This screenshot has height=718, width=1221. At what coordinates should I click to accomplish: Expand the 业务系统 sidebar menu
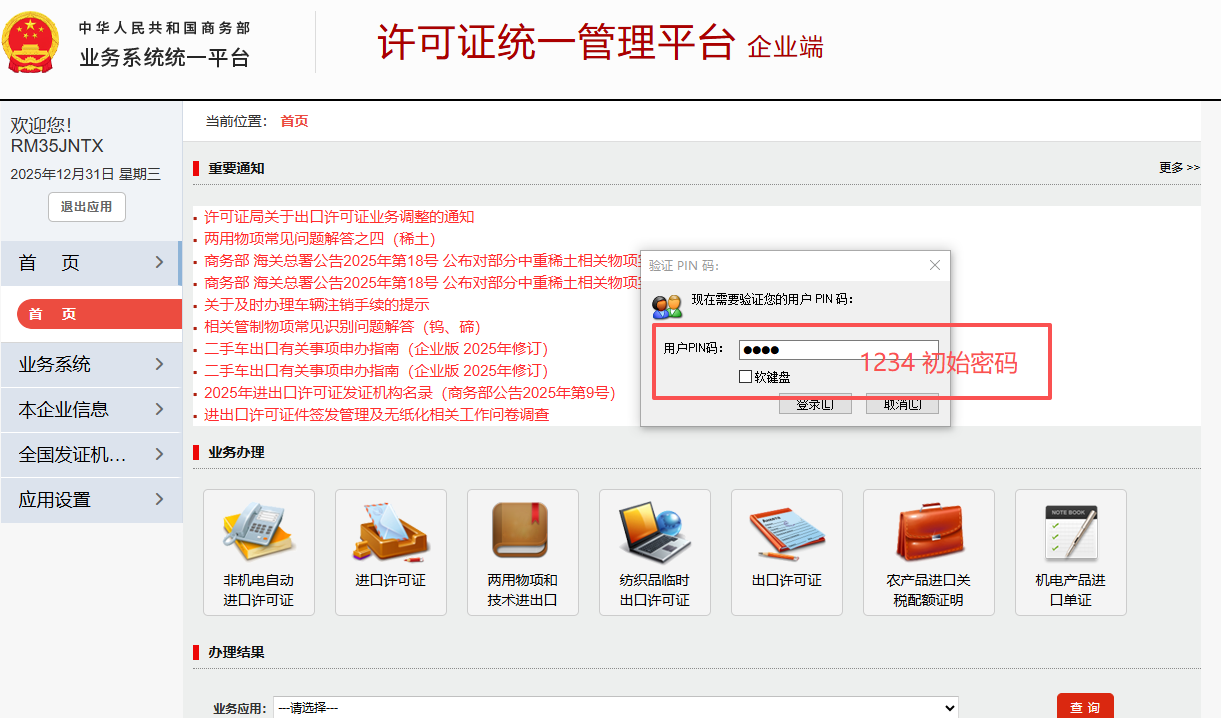pyautogui.click(x=91, y=364)
